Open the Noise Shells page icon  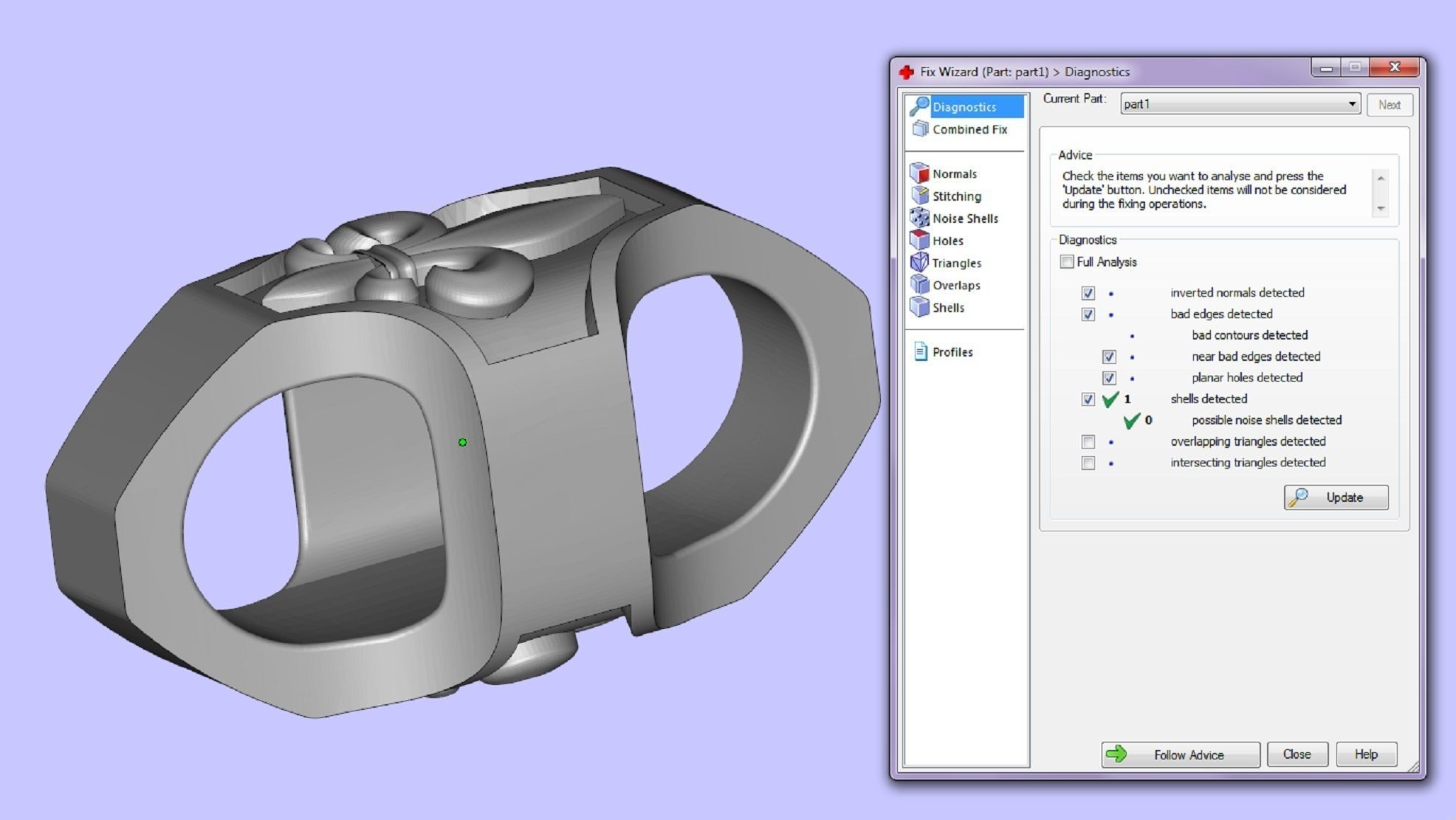tap(919, 218)
